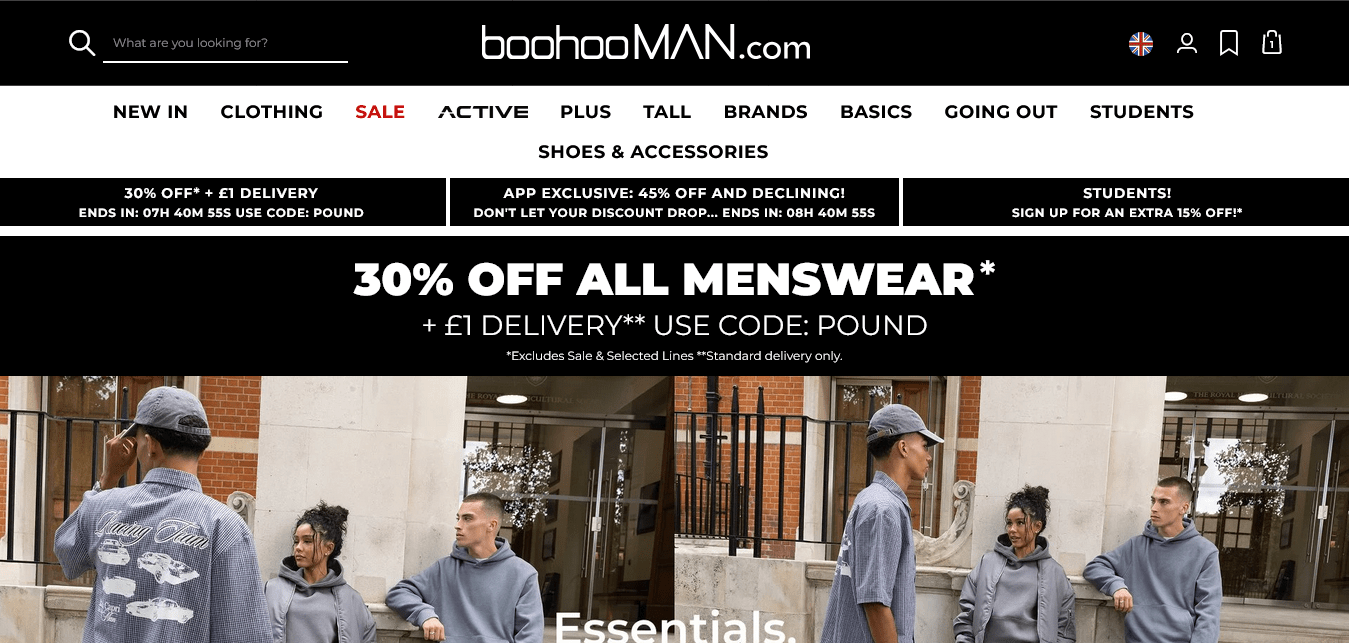The height and width of the screenshot is (643, 1349).
Task: Open the GOING OUT category
Action: coord(1001,112)
